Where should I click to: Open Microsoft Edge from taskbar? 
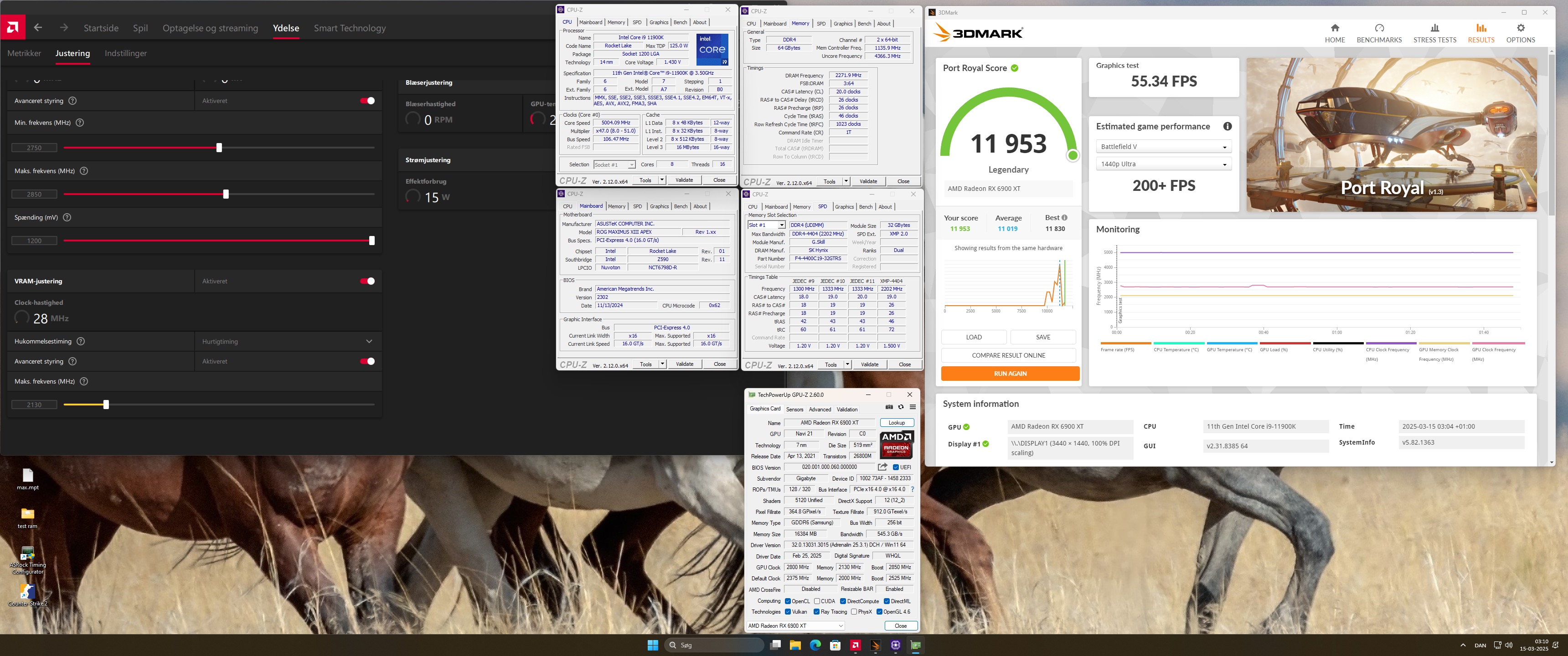[815, 645]
